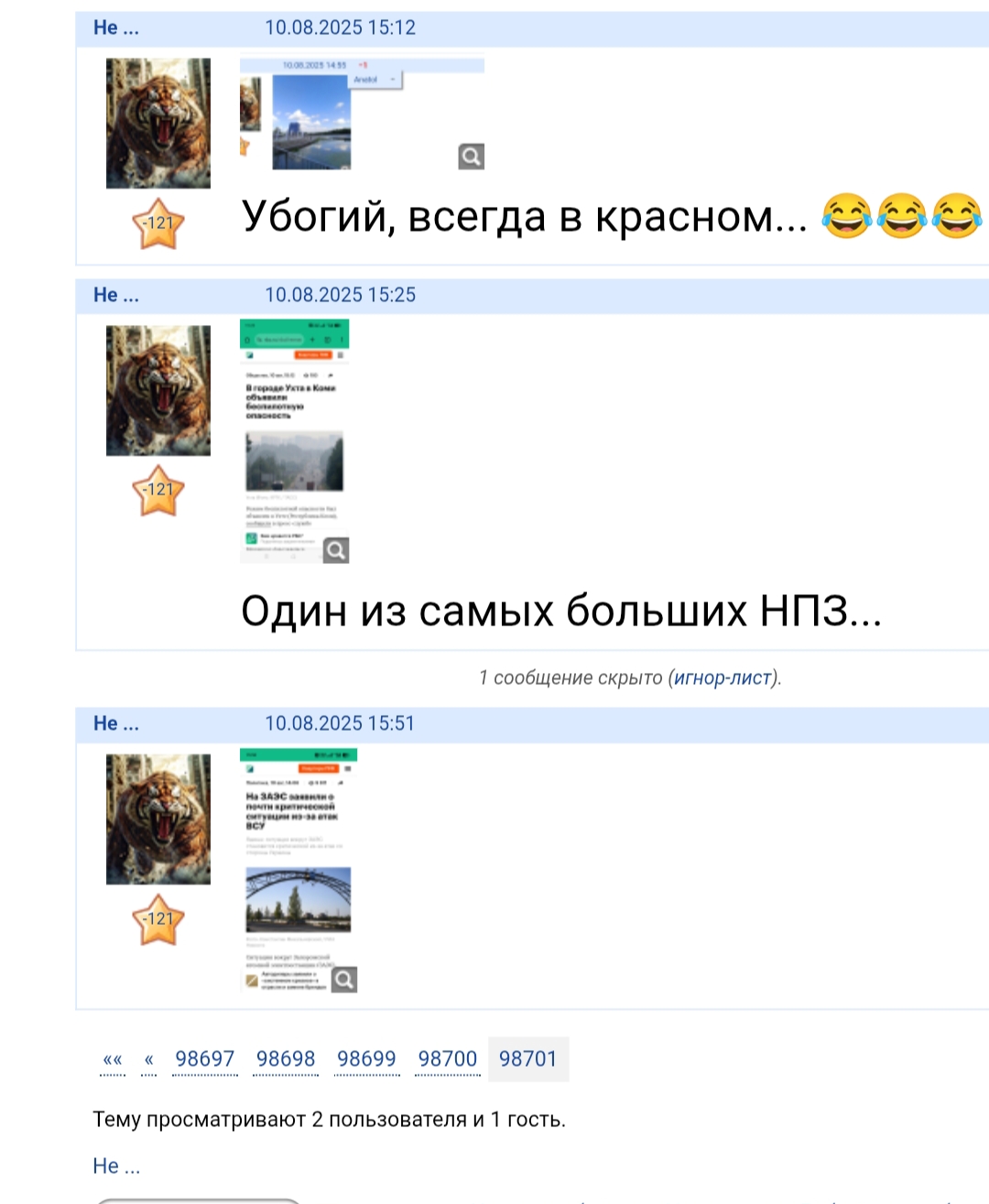Open tiger avatar in the 15:12 post
The height and width of the screenshot is (1204, 989).
(158, 124)
